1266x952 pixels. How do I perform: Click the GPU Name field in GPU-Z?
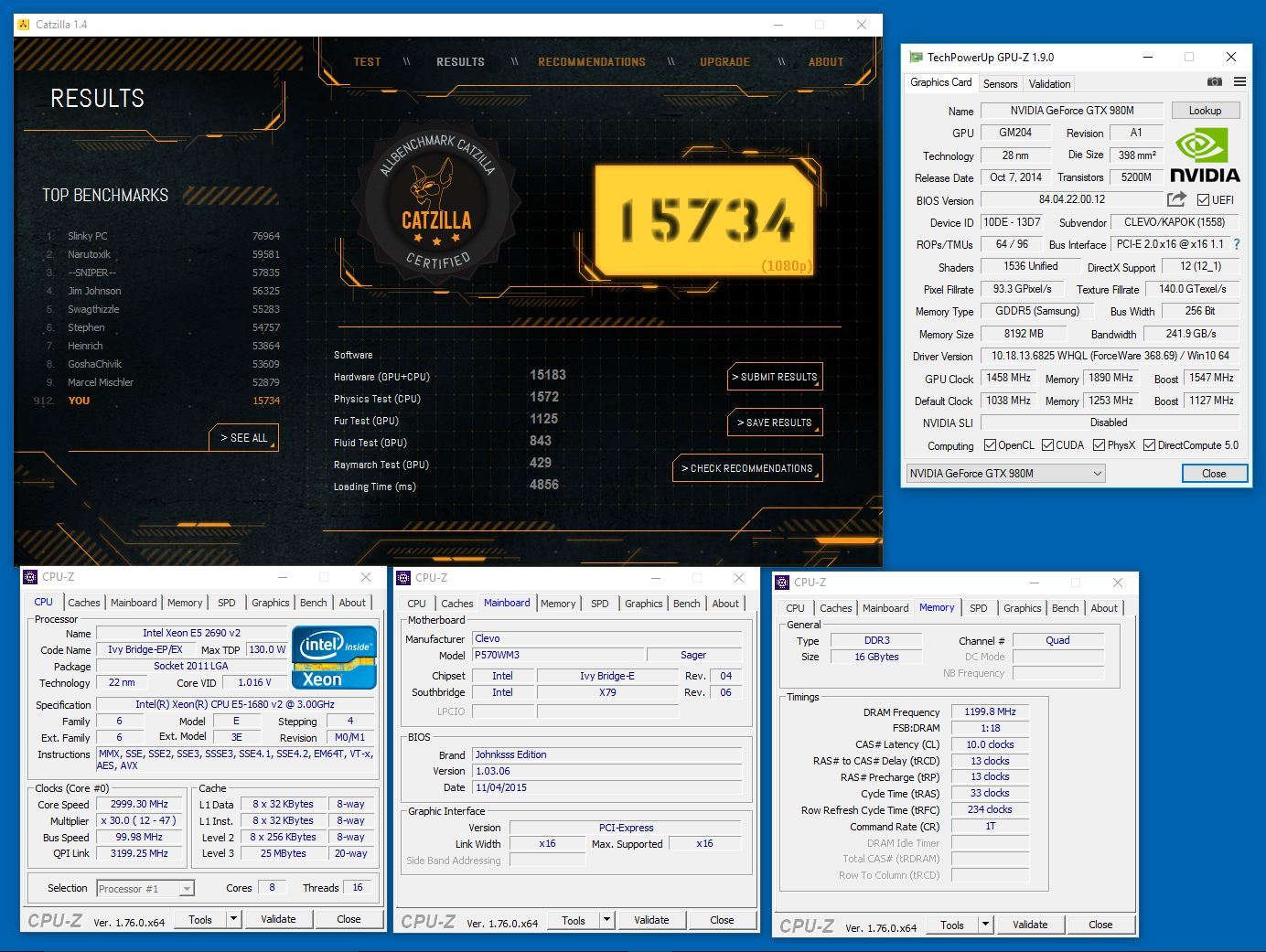1072,110
